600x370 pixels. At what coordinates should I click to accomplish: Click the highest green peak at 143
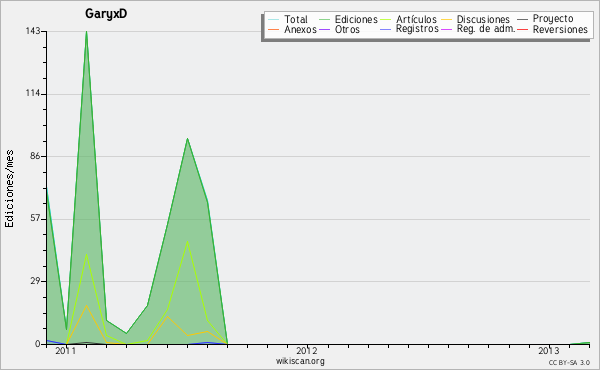[86, 32]
